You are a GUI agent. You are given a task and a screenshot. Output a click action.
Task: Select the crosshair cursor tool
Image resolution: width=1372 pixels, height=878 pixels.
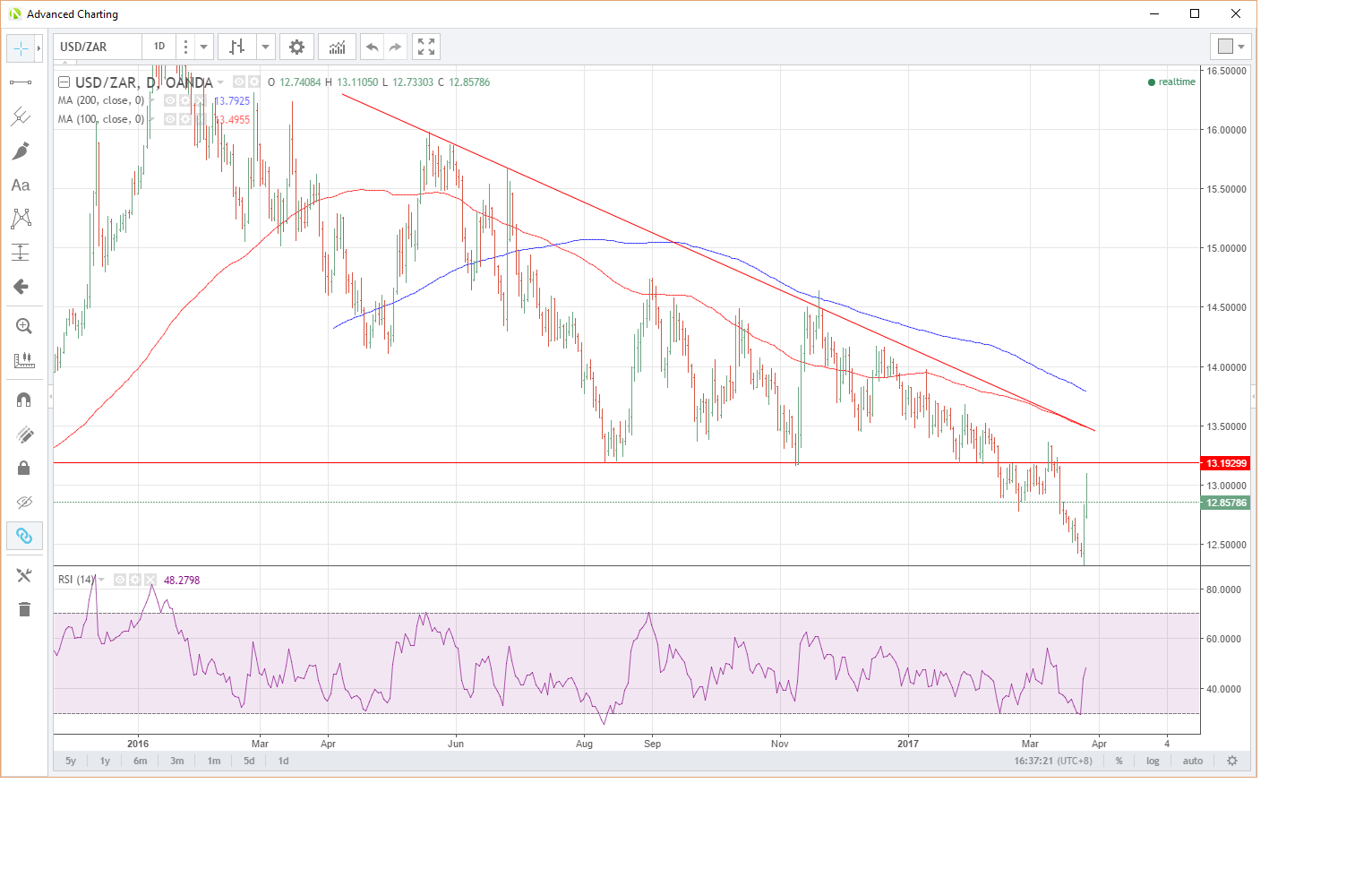[x=21, y=47]
